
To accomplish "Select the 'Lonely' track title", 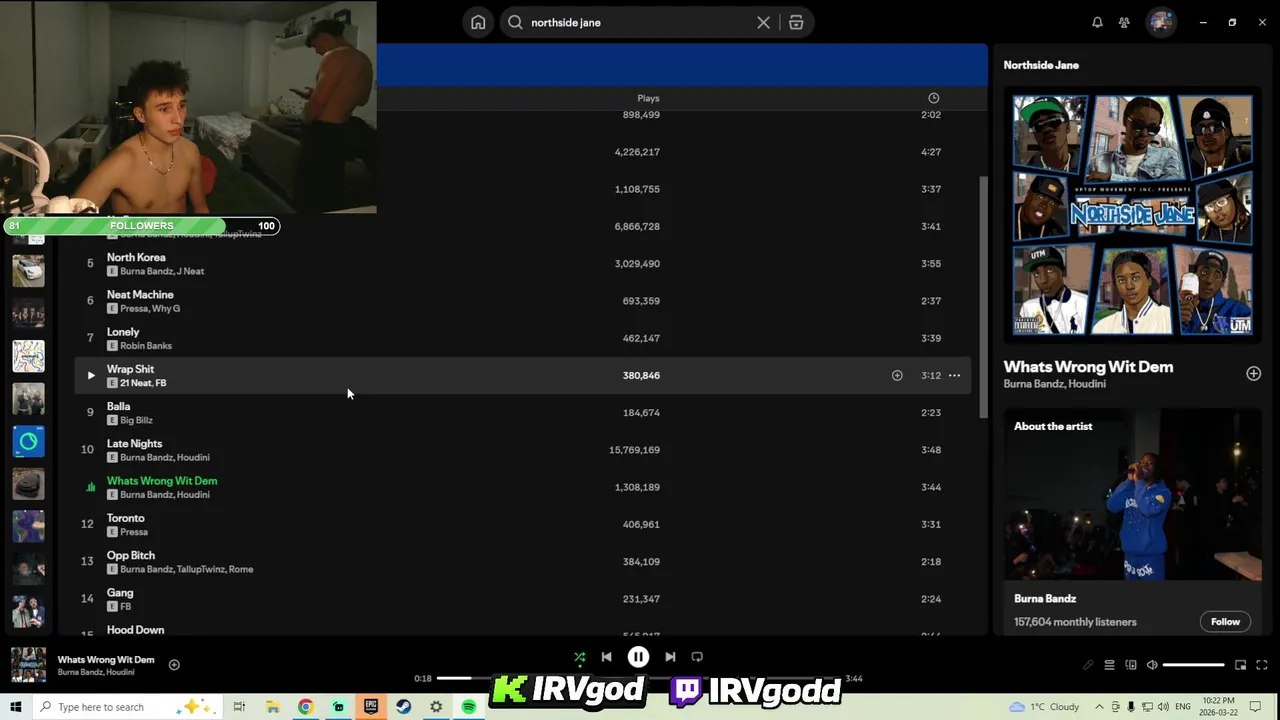I will tap(123, 332).
